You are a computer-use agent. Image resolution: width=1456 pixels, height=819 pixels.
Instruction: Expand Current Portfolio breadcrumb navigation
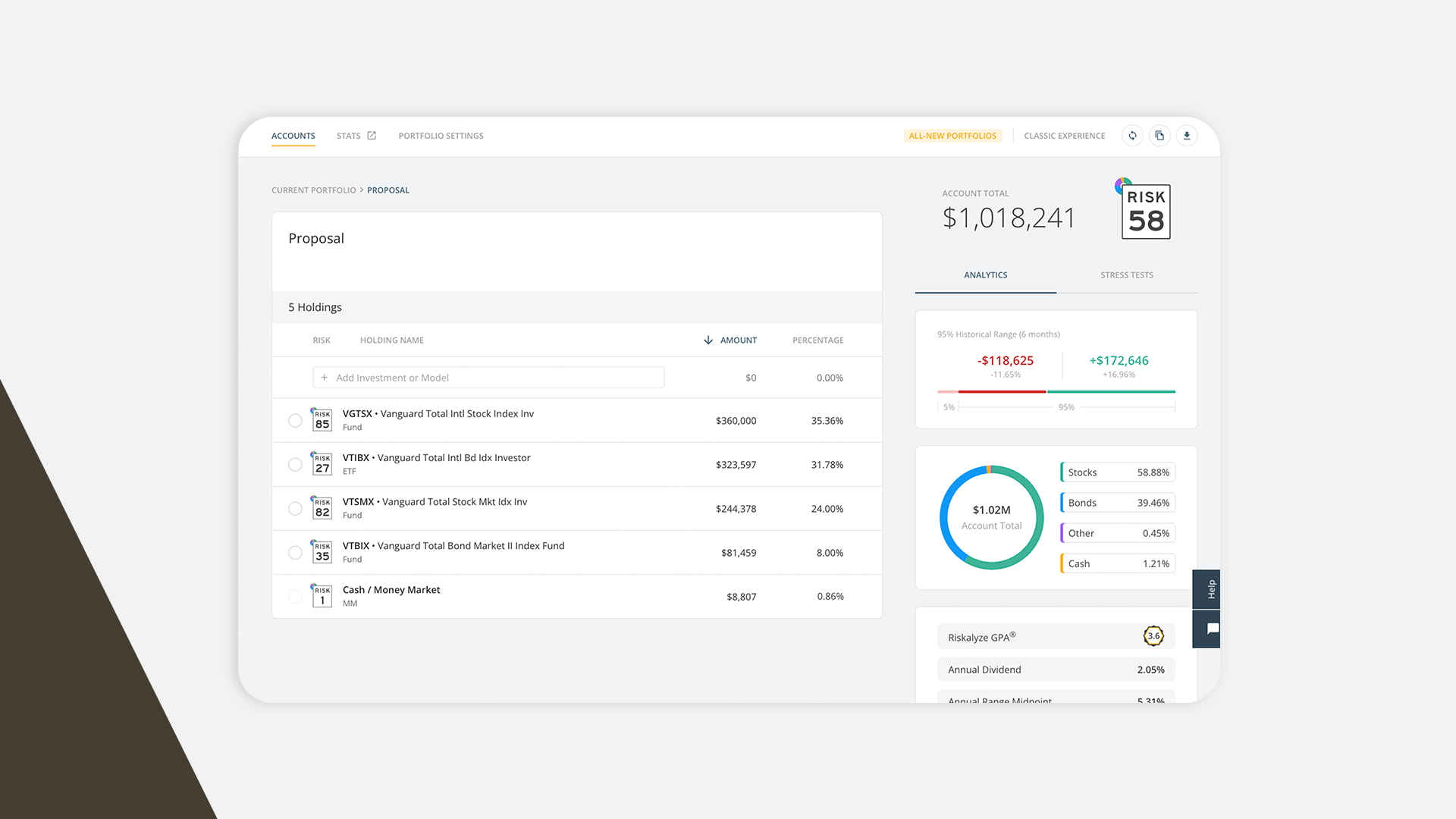coord(314,189)
